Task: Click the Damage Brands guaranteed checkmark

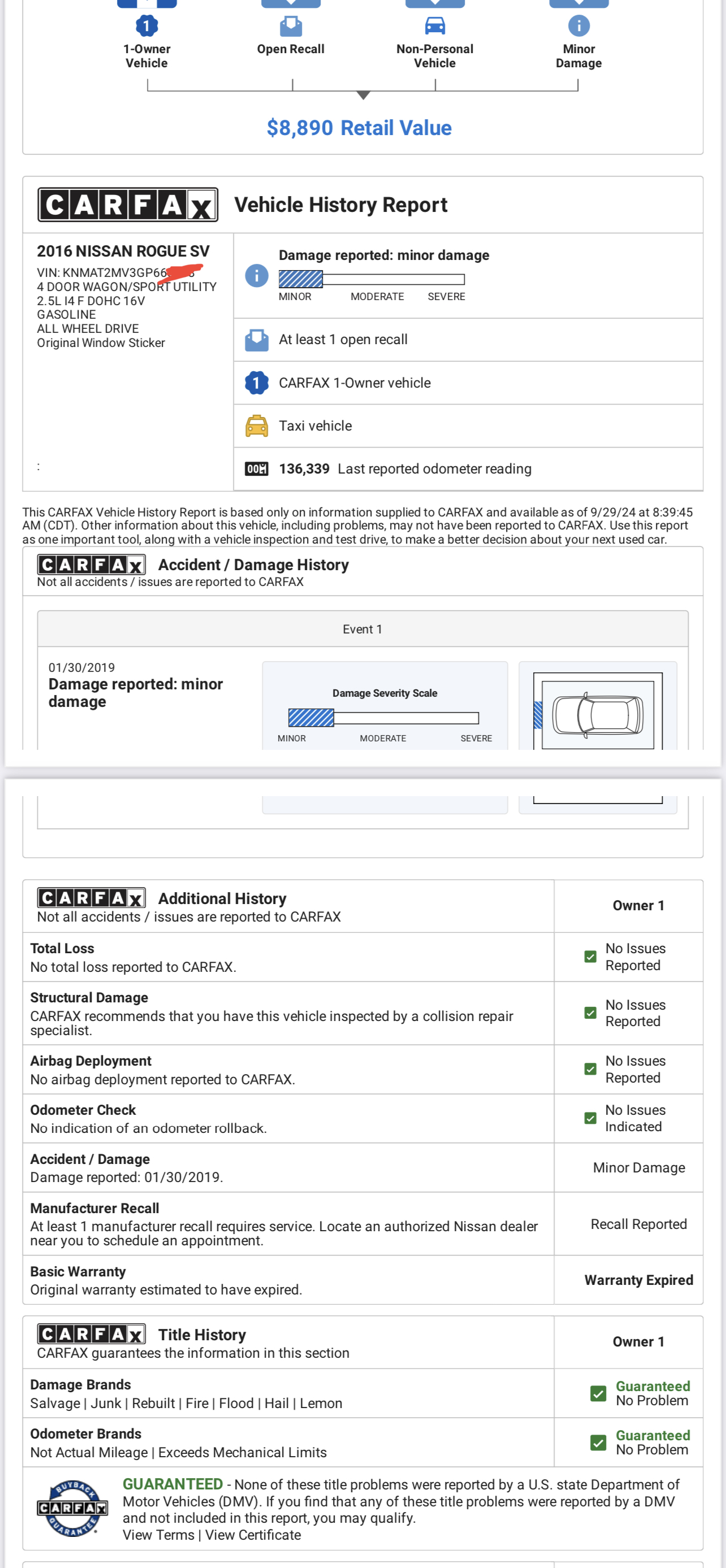Action: 598,1393
